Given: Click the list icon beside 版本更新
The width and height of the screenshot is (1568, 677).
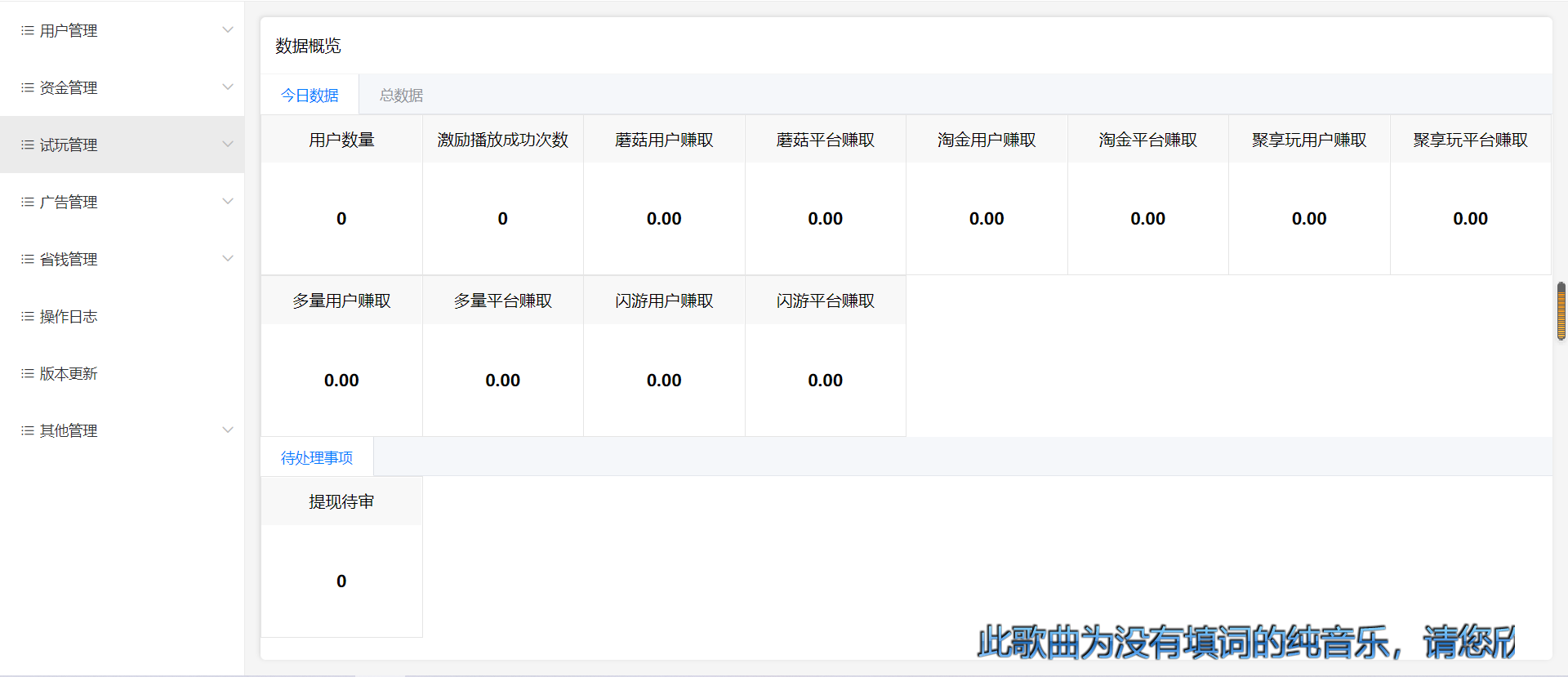Looking at the screenshot, I should (x=27, y=373).
